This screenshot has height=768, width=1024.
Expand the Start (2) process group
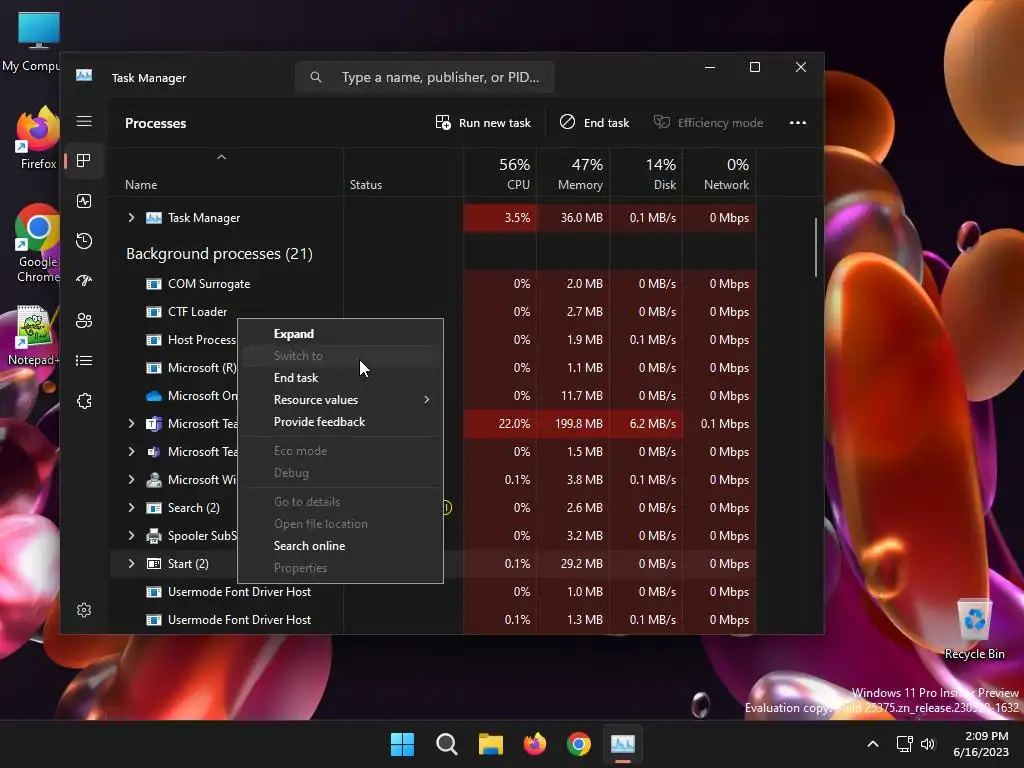click(131, 564)
